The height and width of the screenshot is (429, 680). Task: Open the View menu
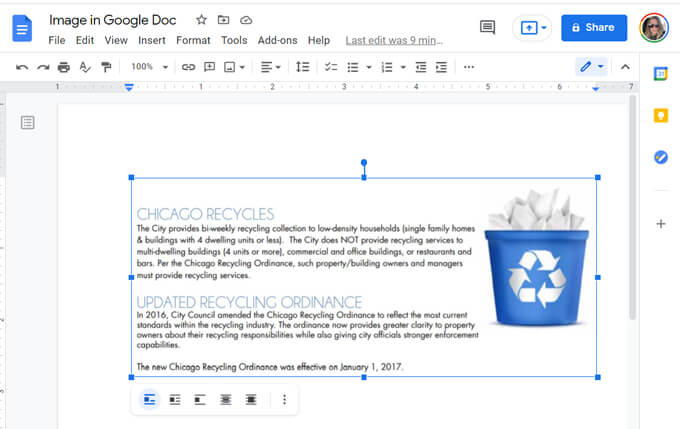click(116, 40)
